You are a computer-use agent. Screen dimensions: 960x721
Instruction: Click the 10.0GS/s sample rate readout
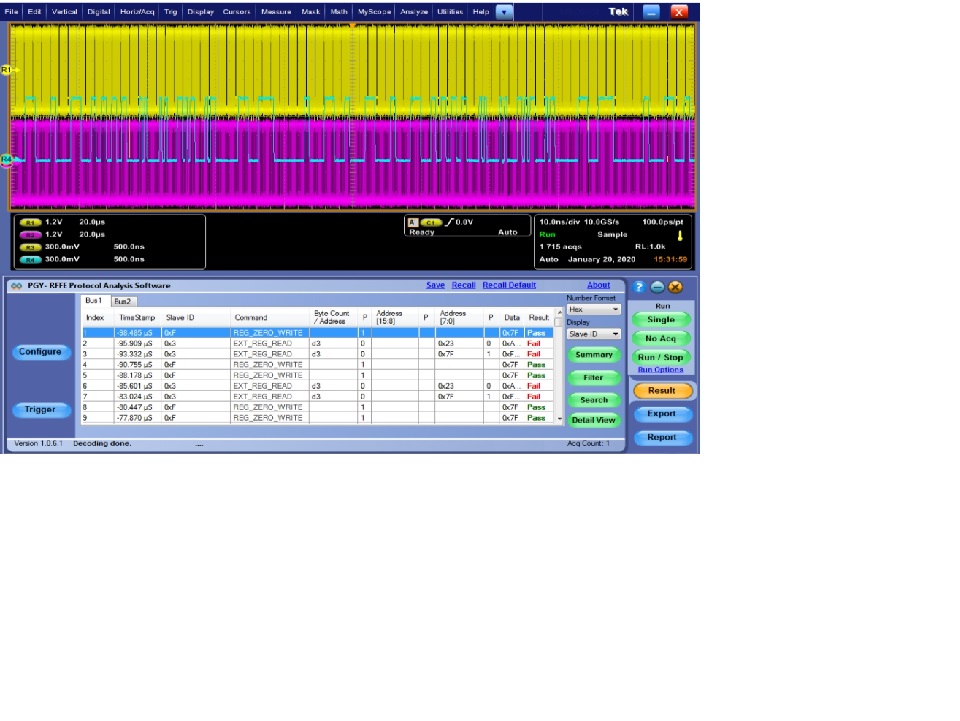tap(601, 222)
